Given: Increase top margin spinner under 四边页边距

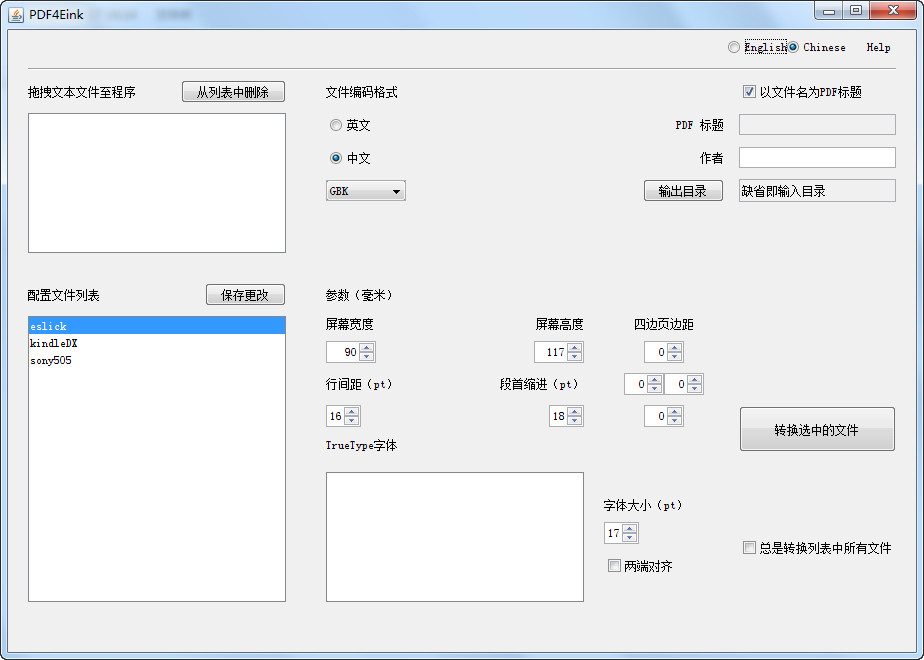Looking at the screenshot, I should pos(675,348).
